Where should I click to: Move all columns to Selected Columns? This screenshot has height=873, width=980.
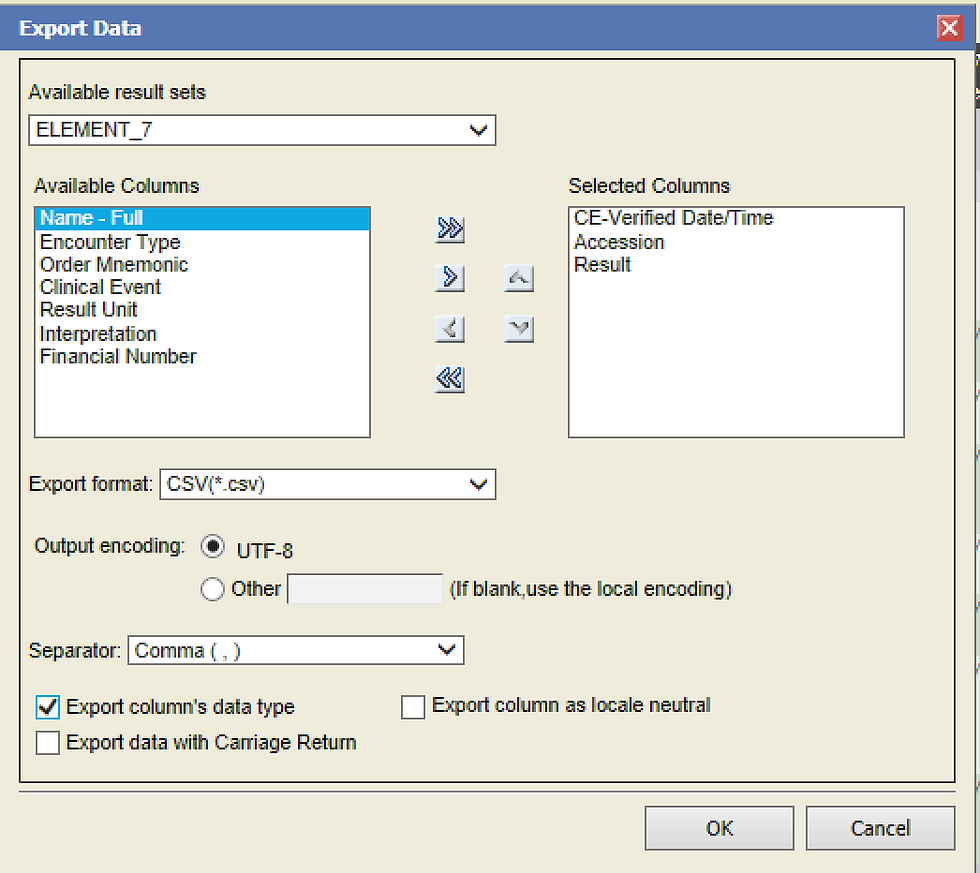coord(449,229)
